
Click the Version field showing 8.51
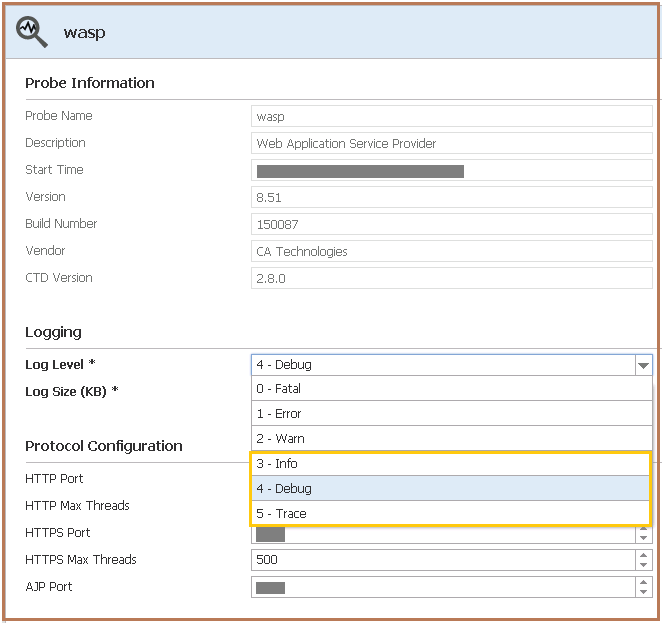click(x=450, y=198)
